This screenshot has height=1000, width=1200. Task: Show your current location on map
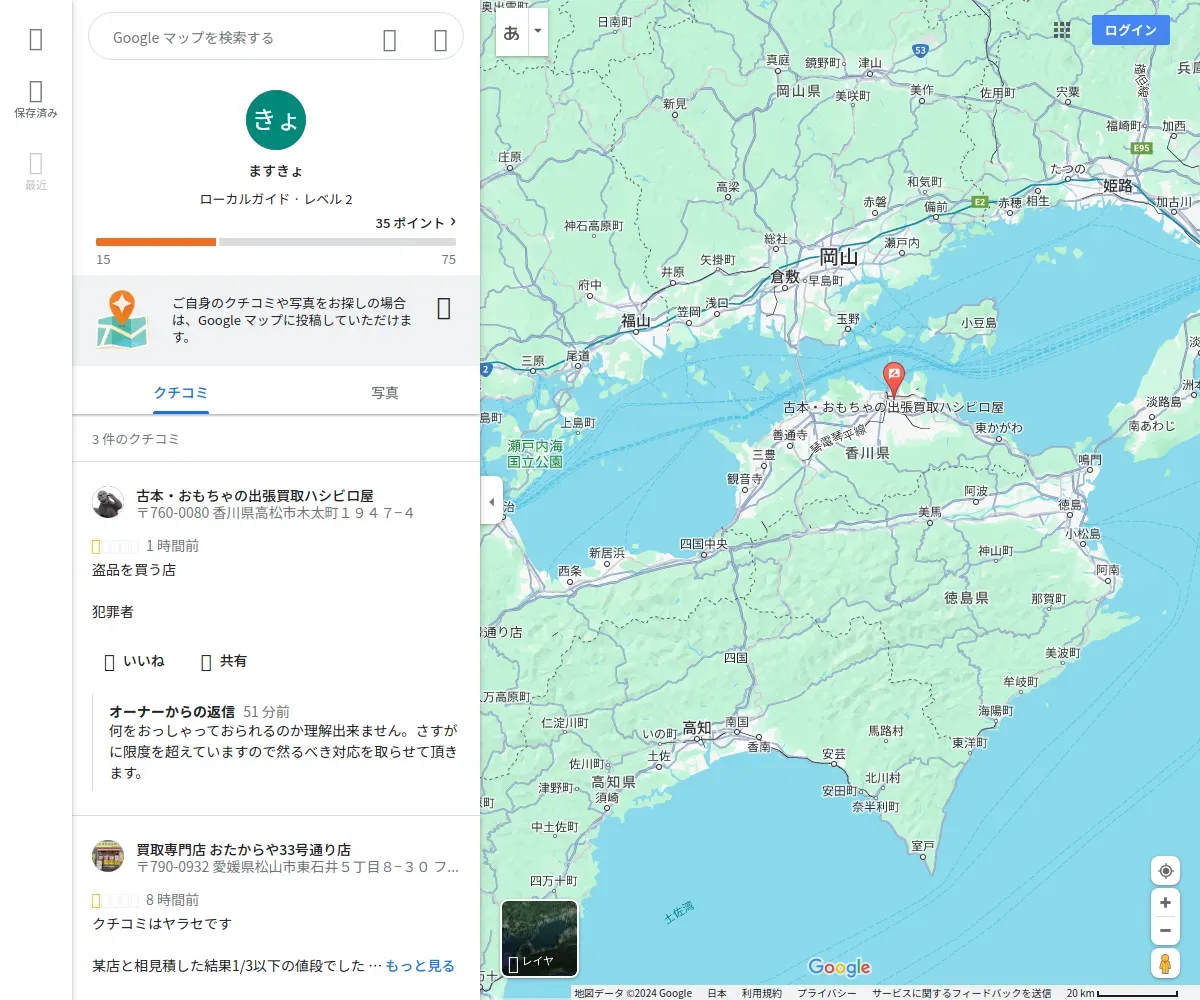pyautogui.click(x=1165, y=871)
